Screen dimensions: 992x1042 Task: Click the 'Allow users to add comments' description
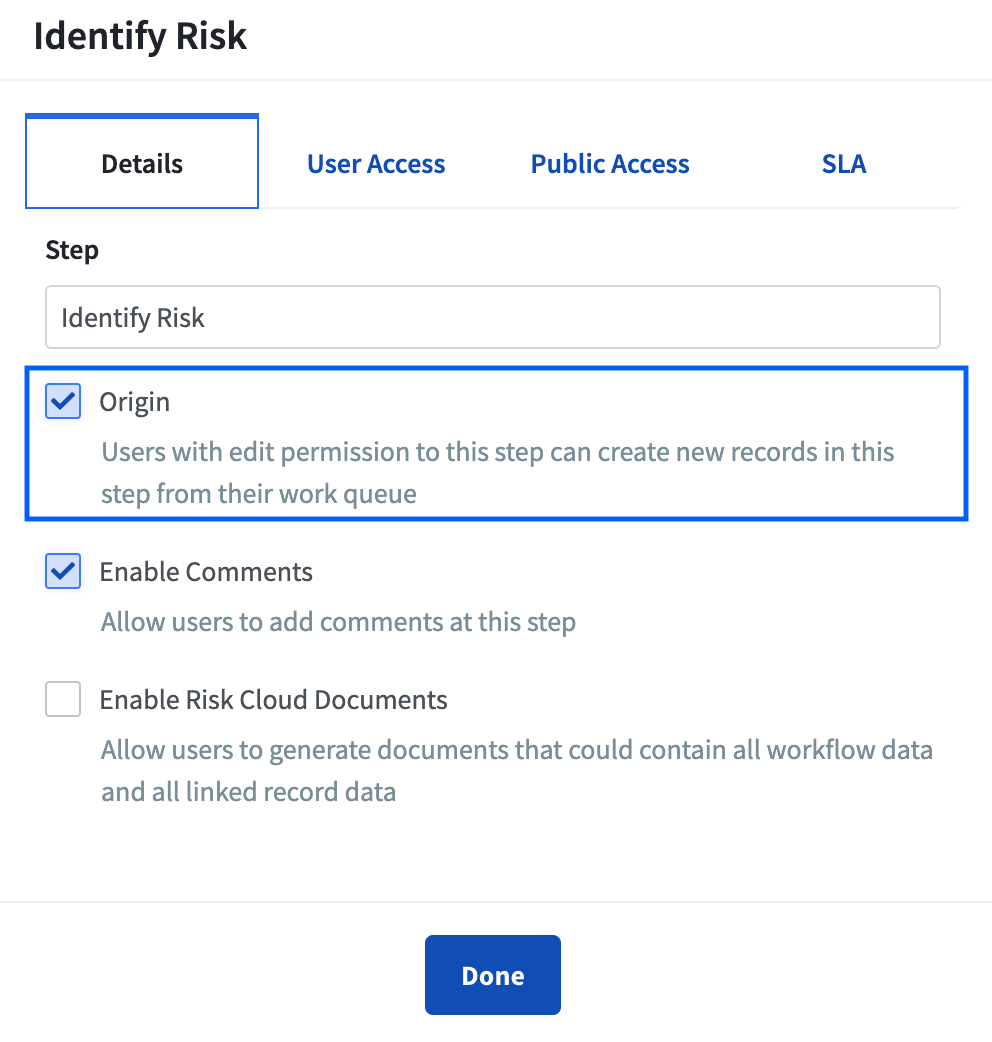(x=338, y=622)
